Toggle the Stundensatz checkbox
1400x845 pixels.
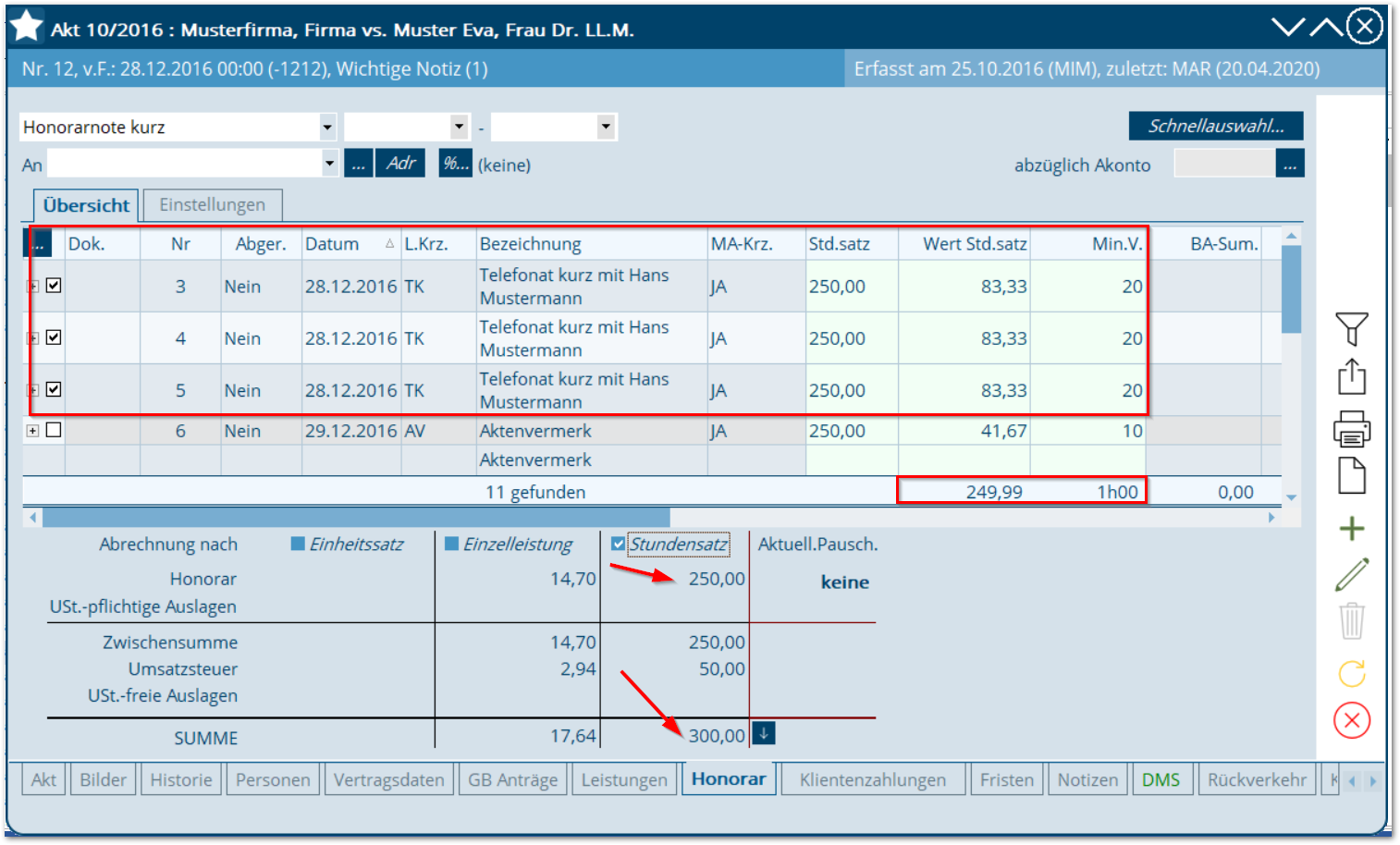coord(618,545)
